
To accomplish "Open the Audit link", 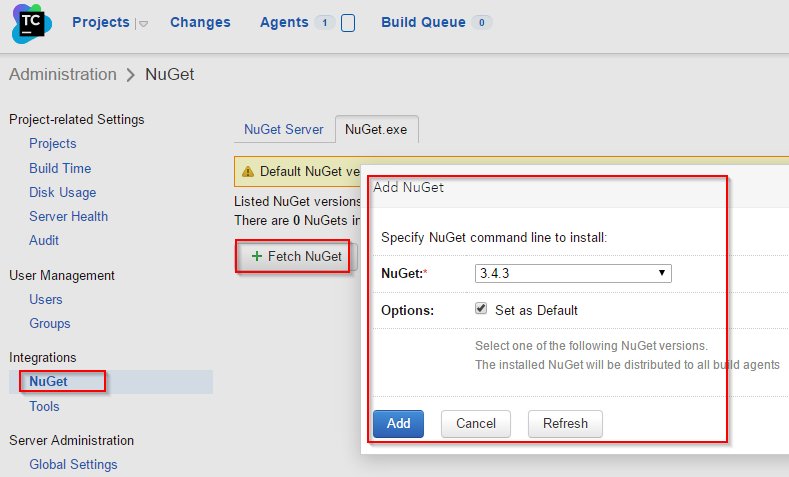I will [44, 241].
